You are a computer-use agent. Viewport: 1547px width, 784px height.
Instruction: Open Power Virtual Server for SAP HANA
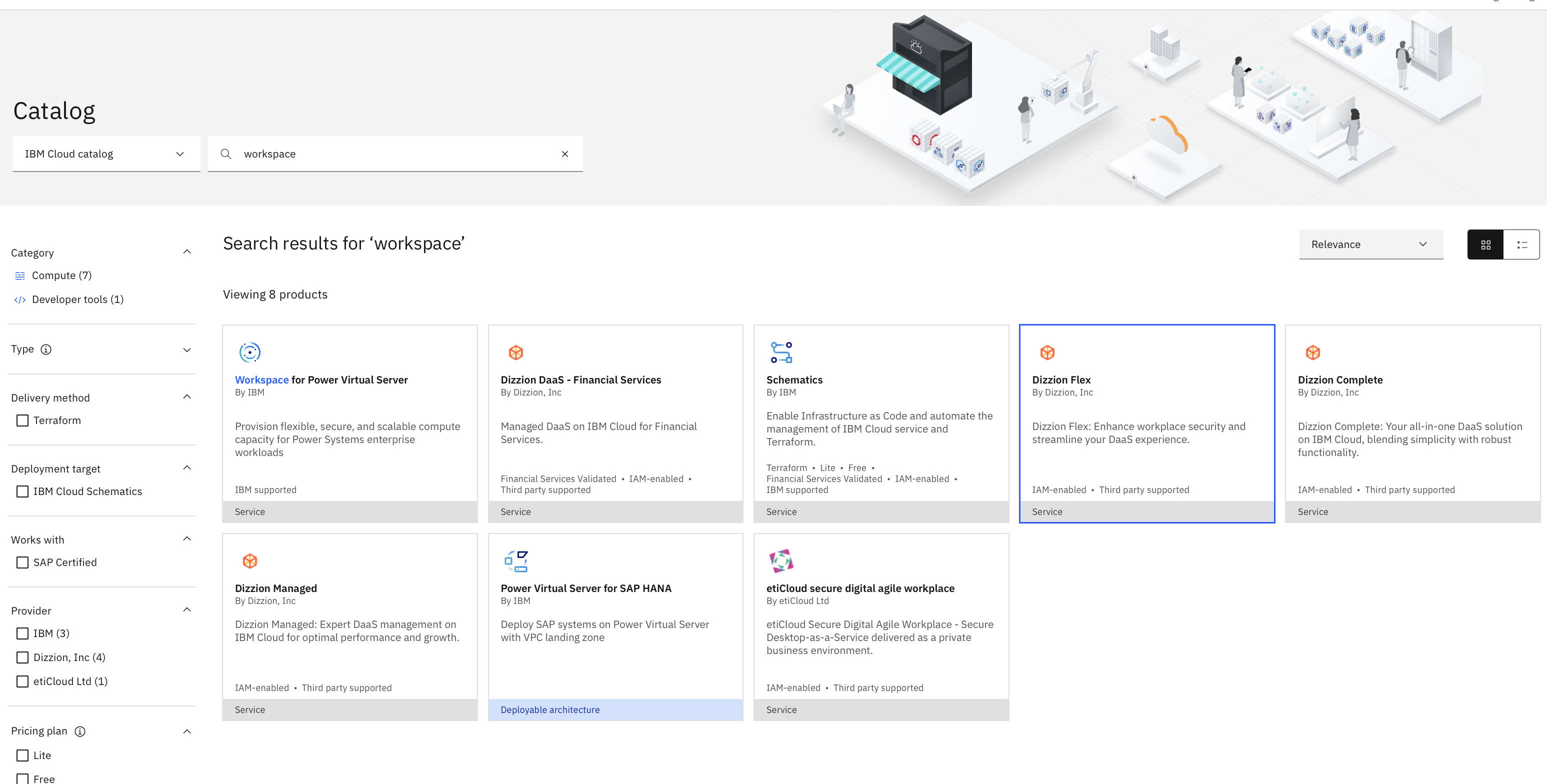point(586,588)
